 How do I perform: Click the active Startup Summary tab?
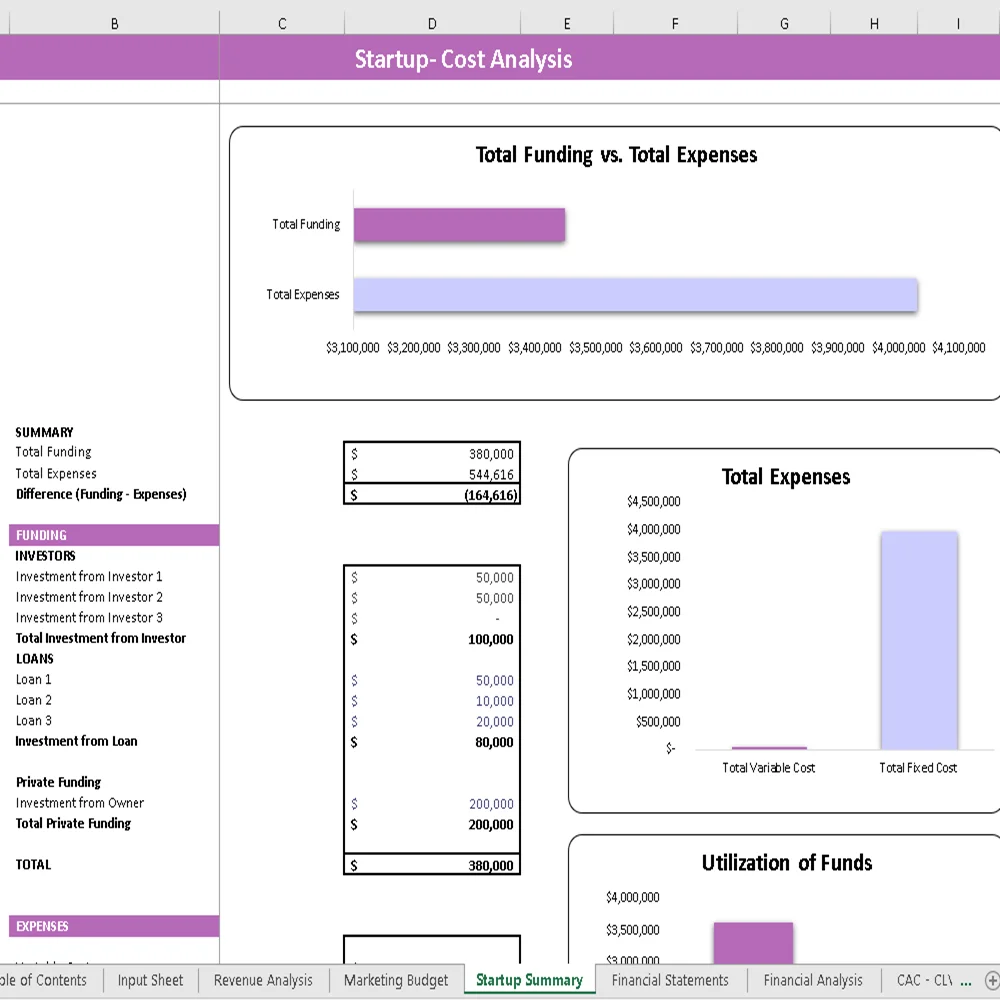click(x=529, y=981)
